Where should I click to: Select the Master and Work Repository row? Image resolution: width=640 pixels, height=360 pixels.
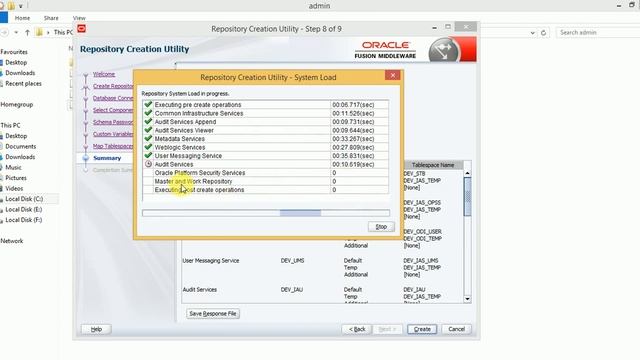pos(265,181)
